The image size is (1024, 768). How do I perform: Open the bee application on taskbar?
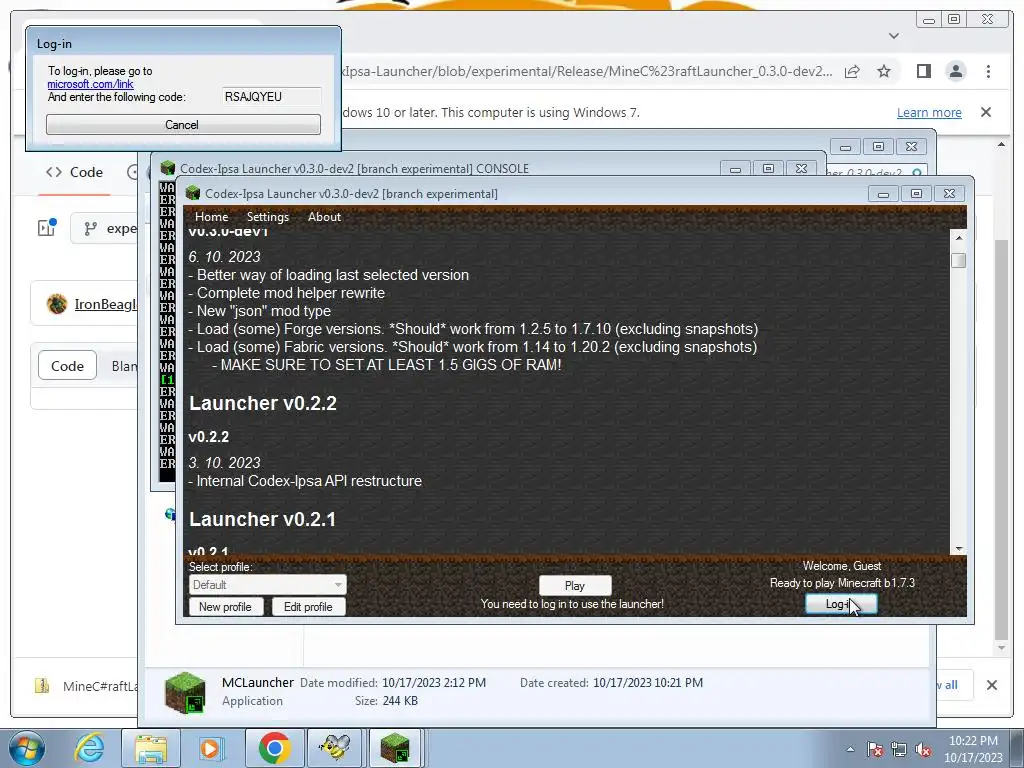(335, 748)
